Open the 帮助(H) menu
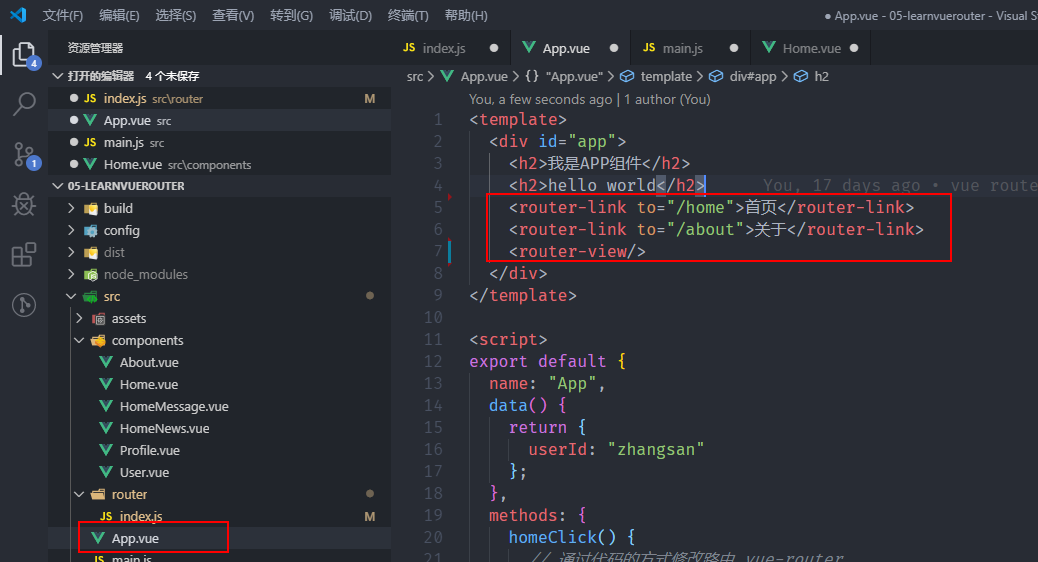This screenshot has width=1038, height=562. point(466,15)
